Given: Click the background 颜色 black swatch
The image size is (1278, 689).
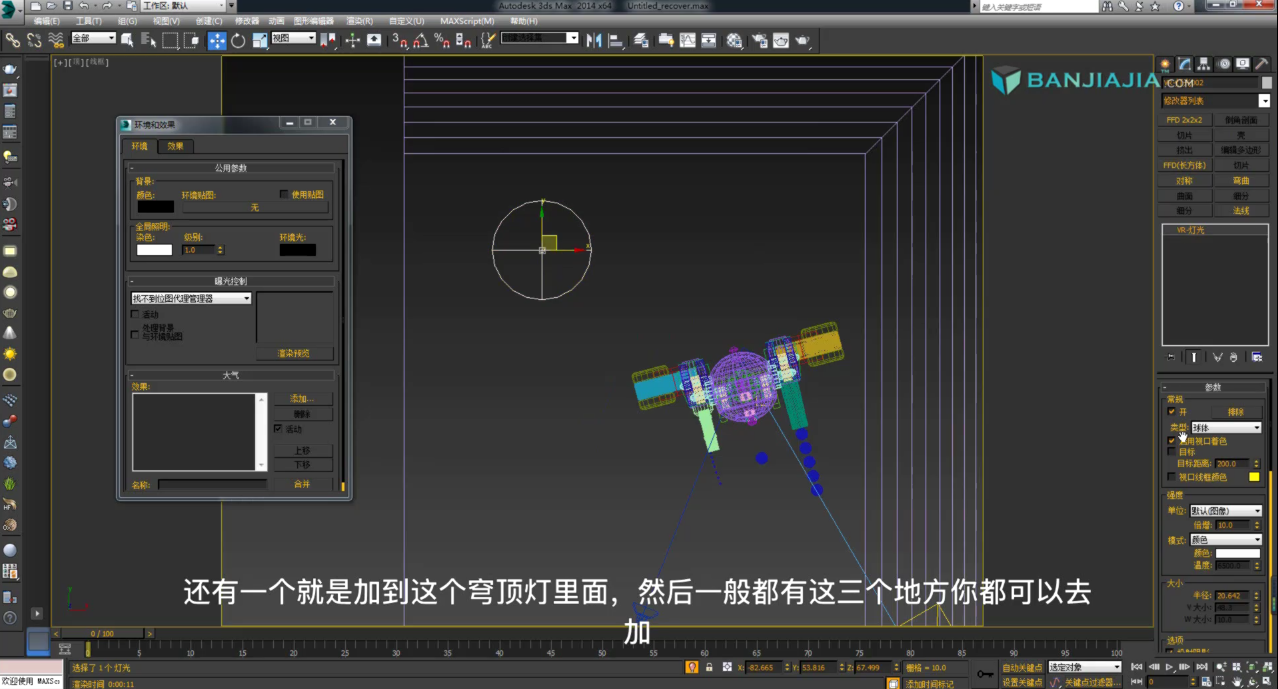Looking at the screenshot, I should click(155, 207).
